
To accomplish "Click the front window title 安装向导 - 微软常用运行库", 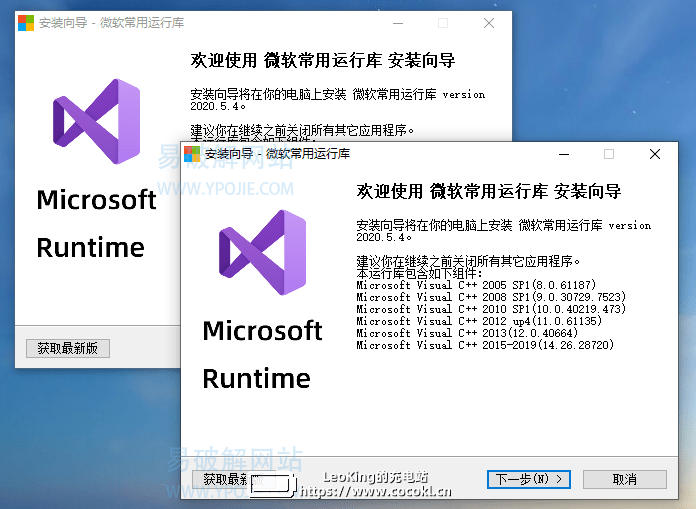I will [x=277, y=154].
